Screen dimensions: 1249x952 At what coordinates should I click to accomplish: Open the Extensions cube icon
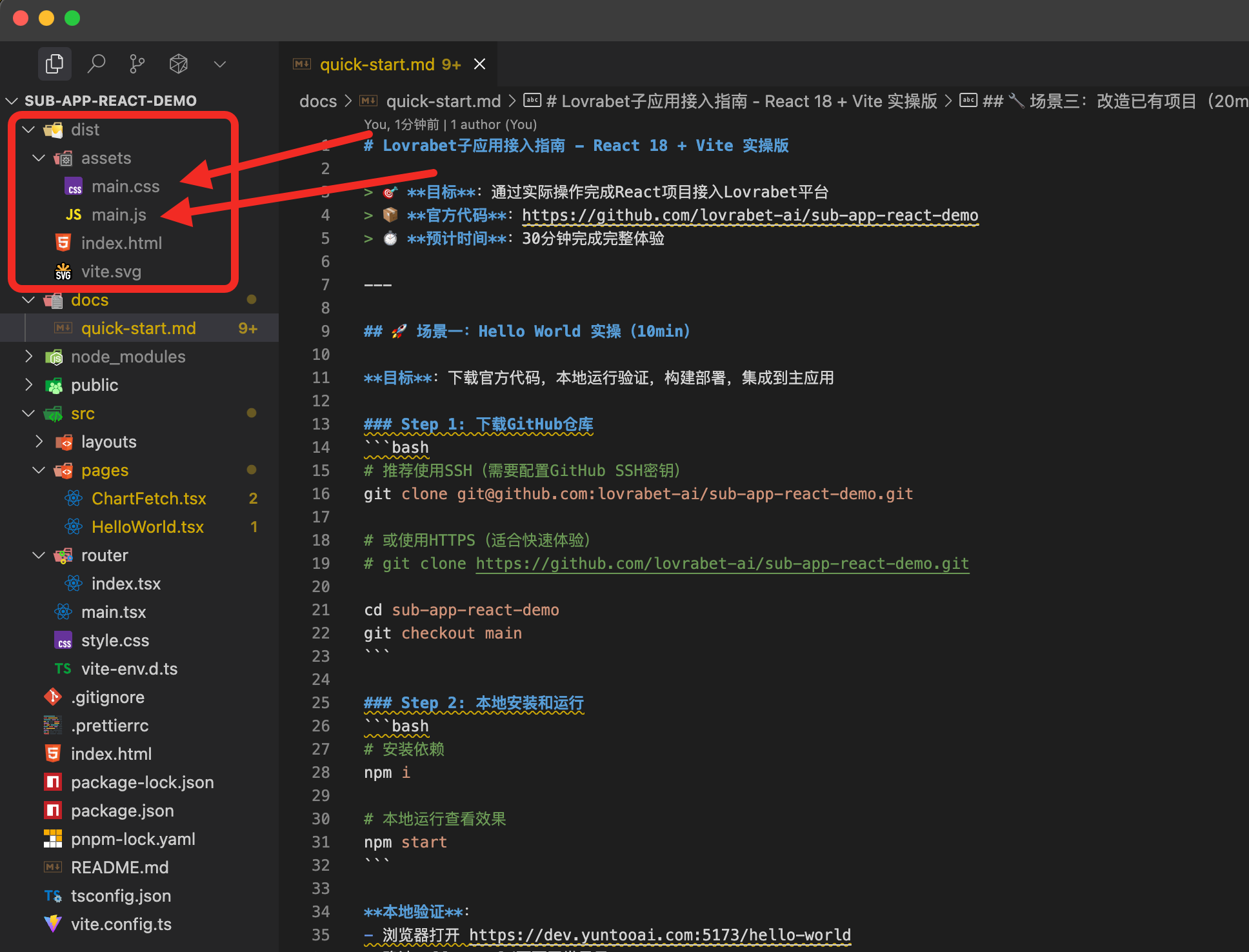[x=179, y=64]
